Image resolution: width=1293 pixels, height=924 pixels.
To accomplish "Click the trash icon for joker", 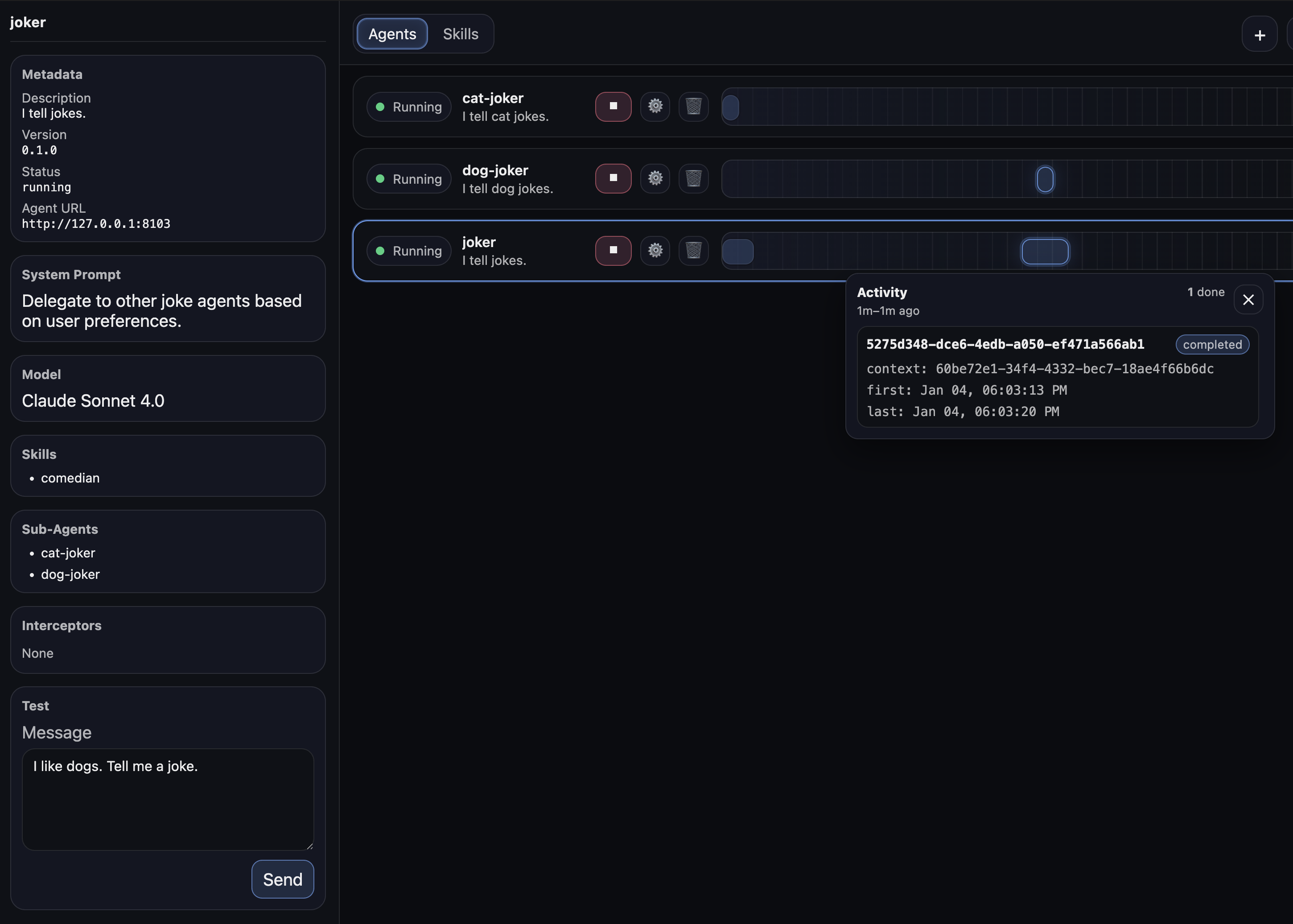I will pyautogui.click(x=693, y=250).
